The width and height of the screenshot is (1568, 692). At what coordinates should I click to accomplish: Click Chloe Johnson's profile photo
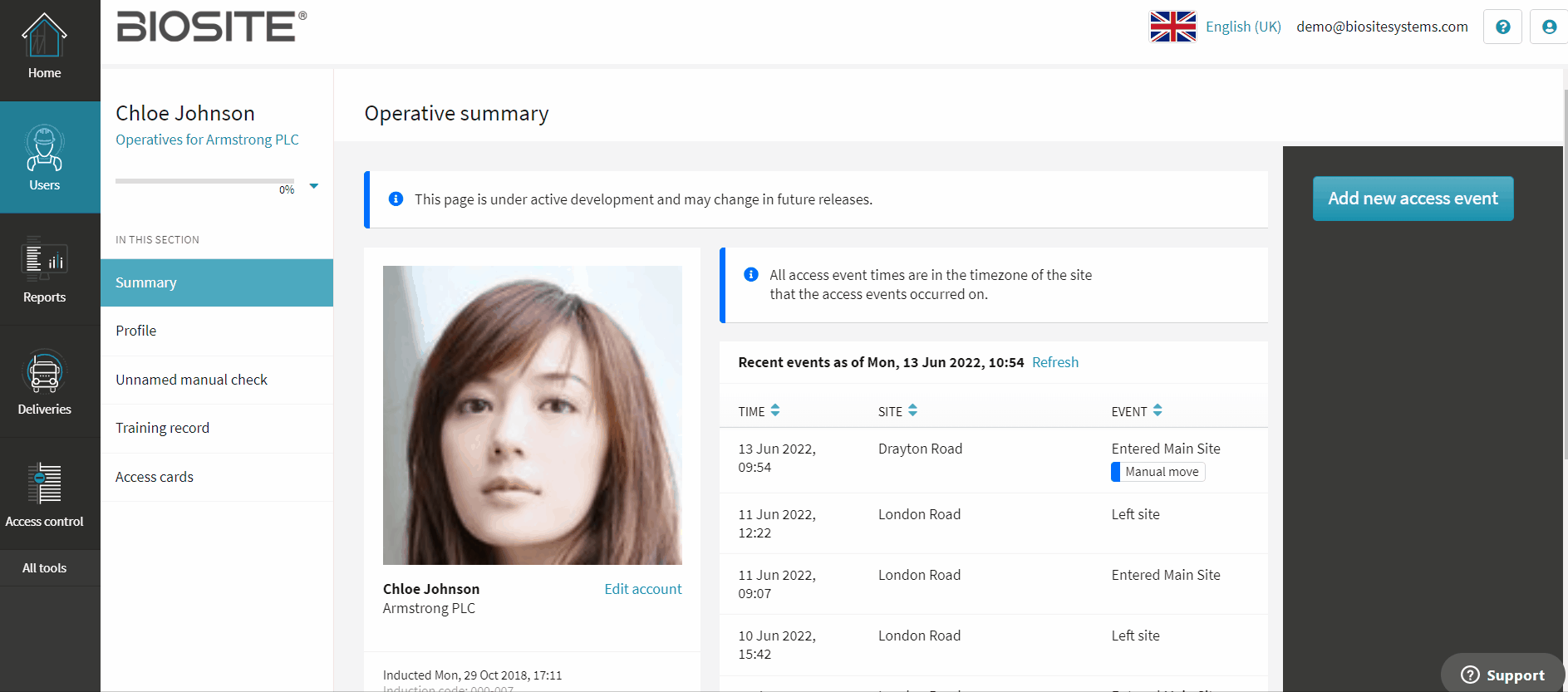click(533, 415)
